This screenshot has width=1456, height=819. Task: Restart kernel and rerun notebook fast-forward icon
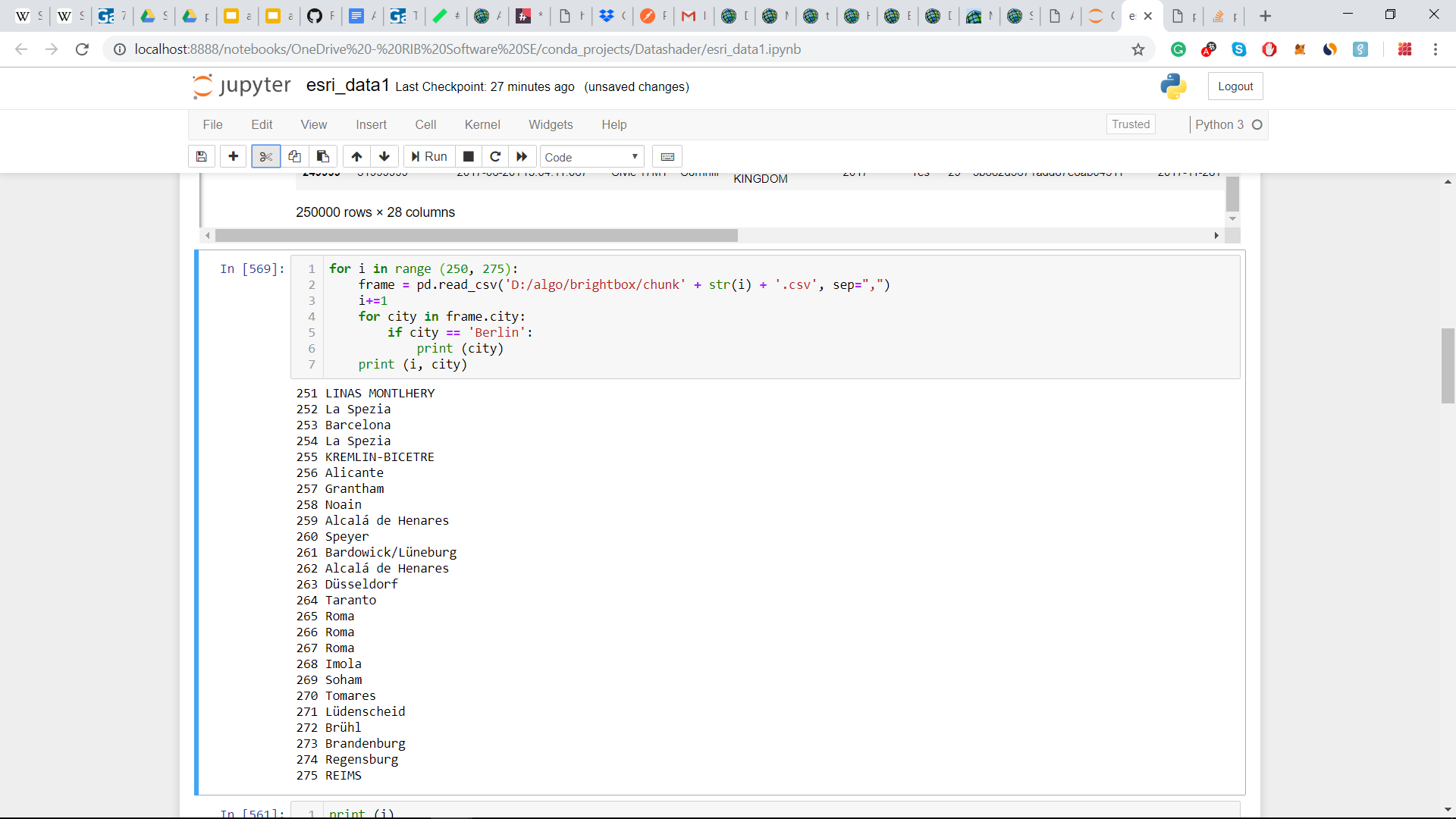[522, 156]
